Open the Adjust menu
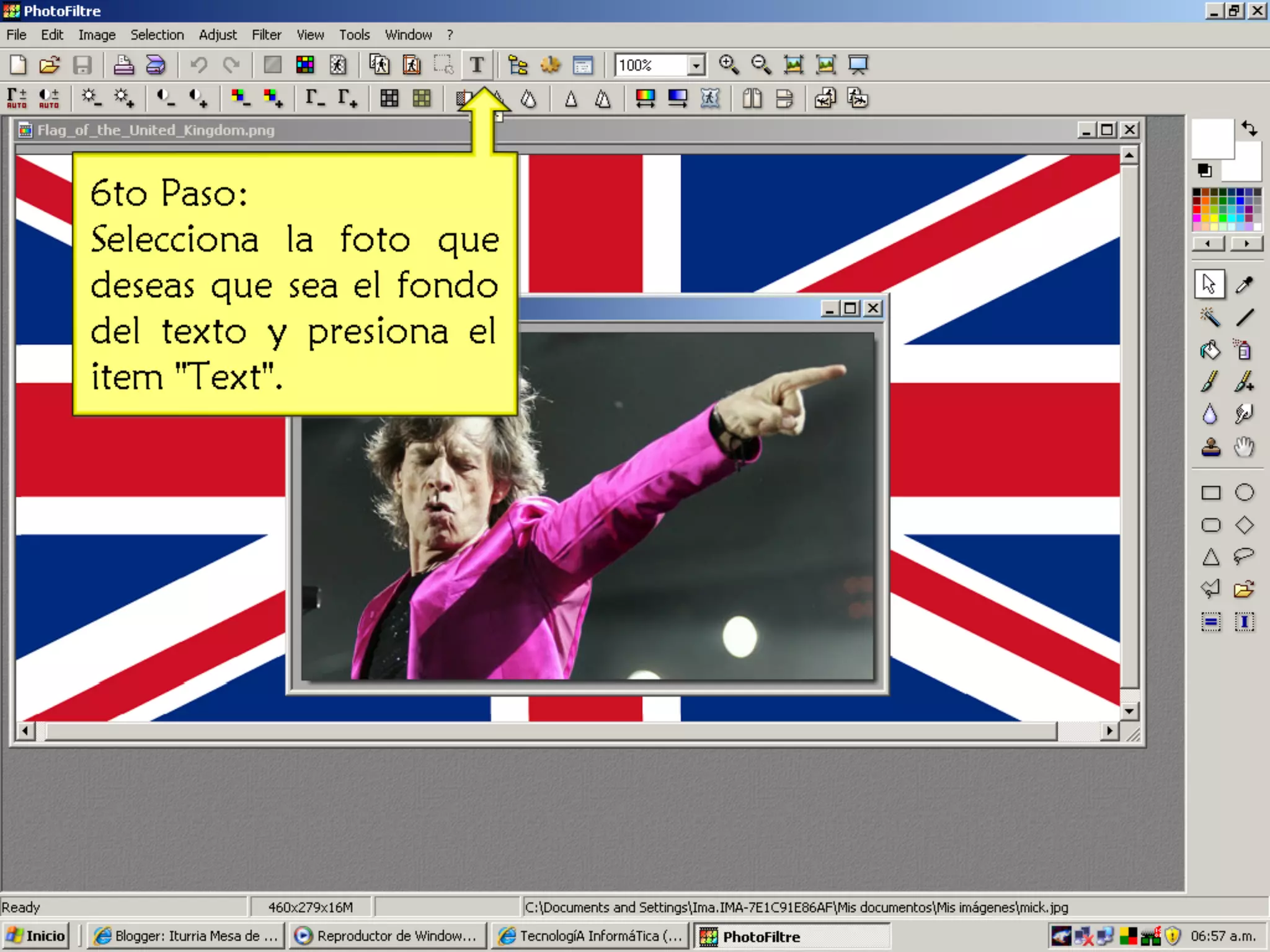Screen dimensions: 1270x952 click(x=218, y=35)
